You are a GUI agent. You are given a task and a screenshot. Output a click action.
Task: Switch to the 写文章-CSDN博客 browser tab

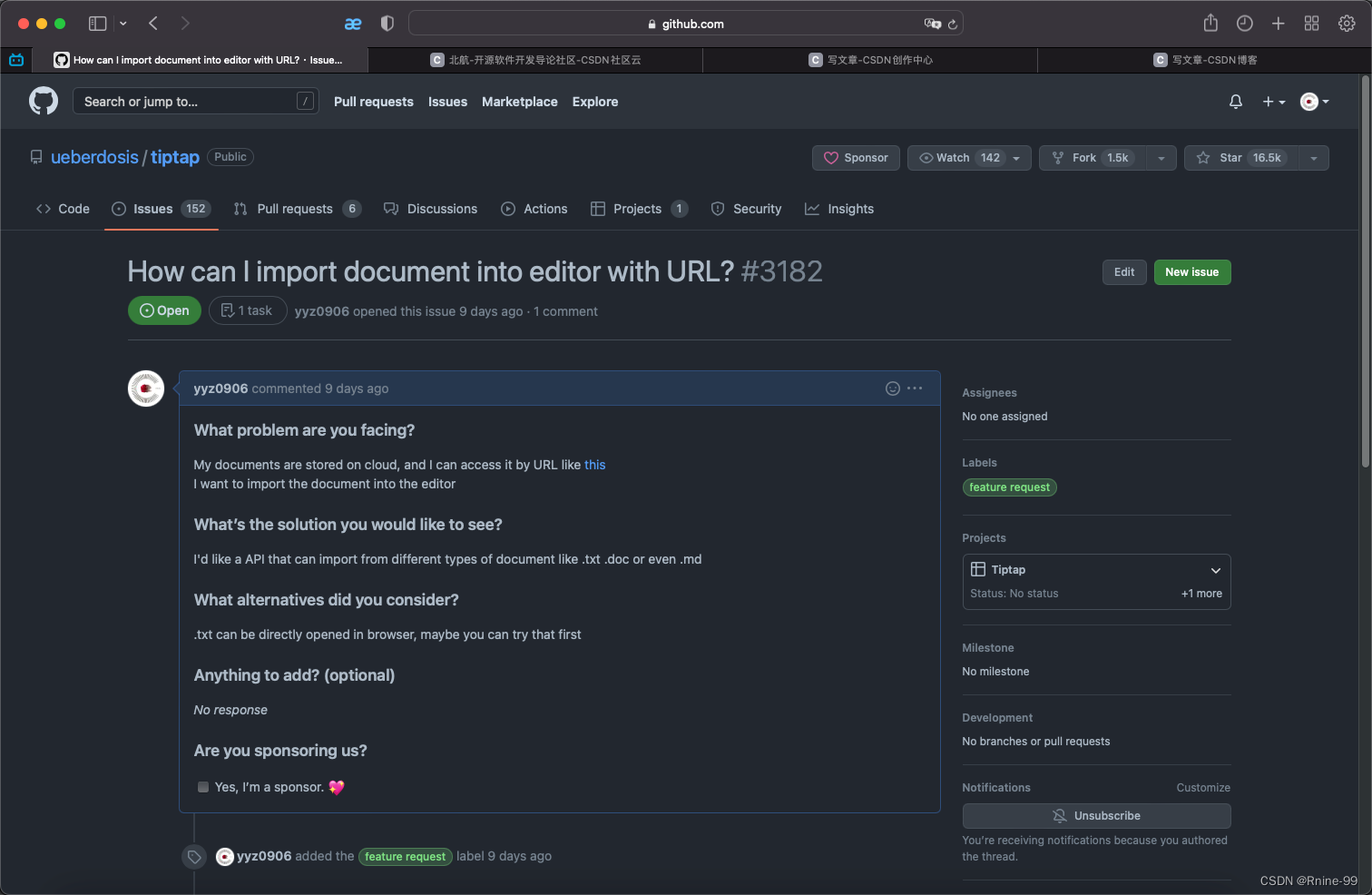1204,60
